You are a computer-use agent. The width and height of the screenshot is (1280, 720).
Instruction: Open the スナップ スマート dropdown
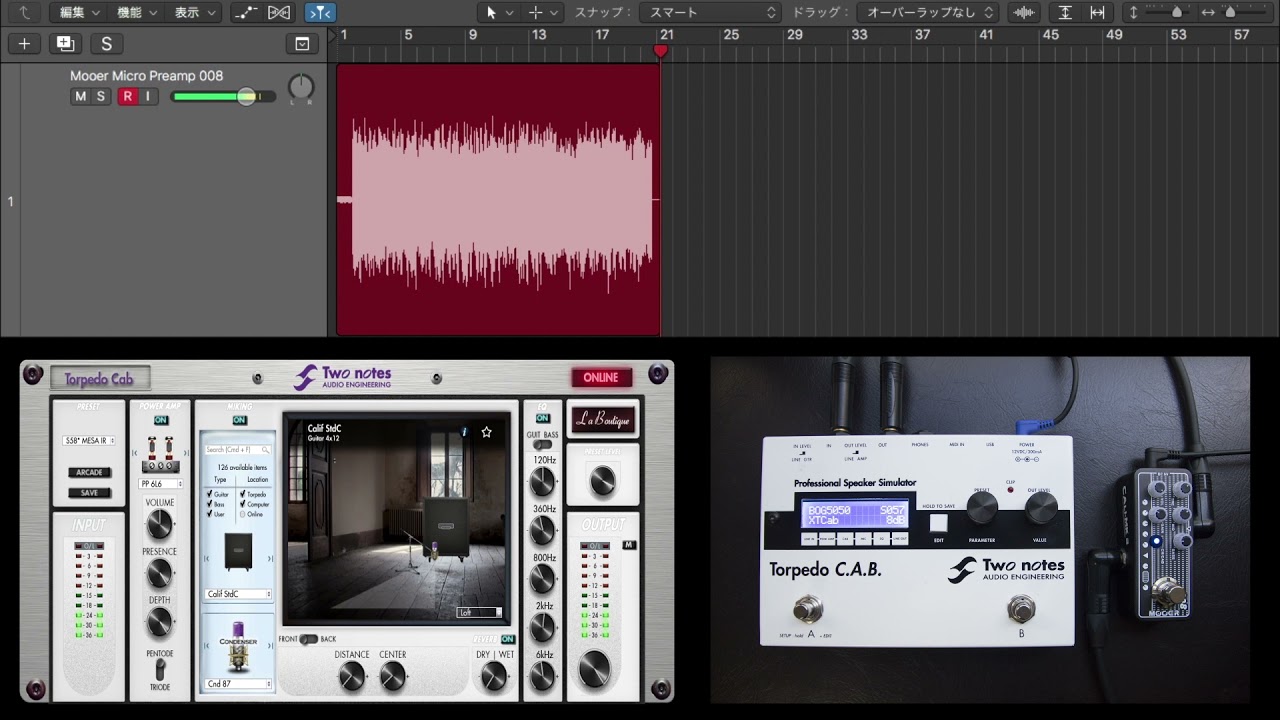pyautogui.click(x=710, y=12)
